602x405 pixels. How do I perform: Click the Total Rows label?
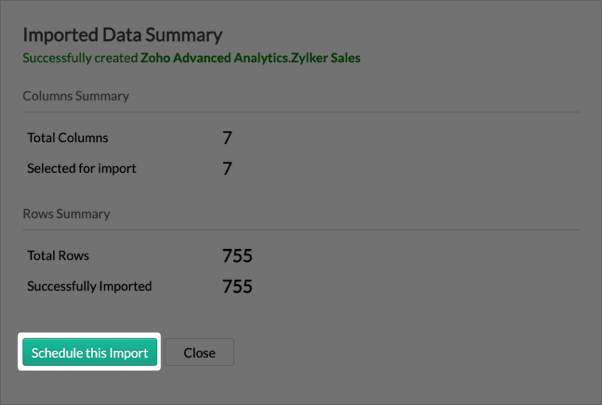pos(58,255)
